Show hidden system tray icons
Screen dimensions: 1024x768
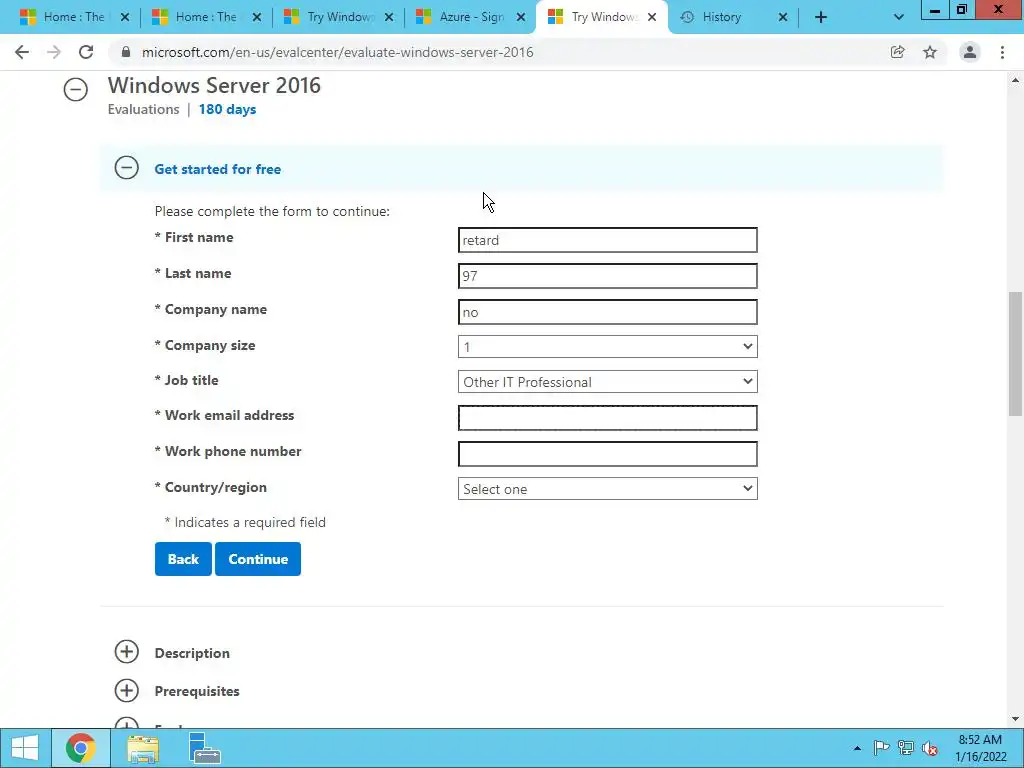[857, 748]
